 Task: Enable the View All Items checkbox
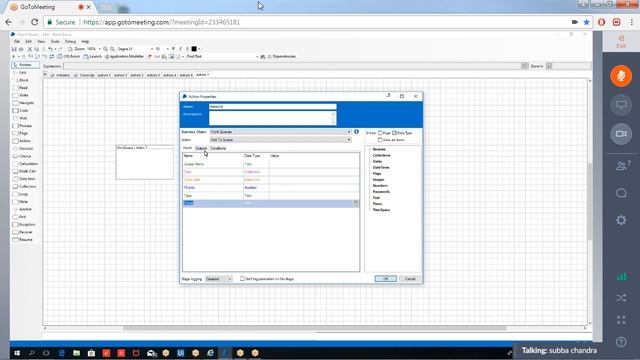coord(380,140)
